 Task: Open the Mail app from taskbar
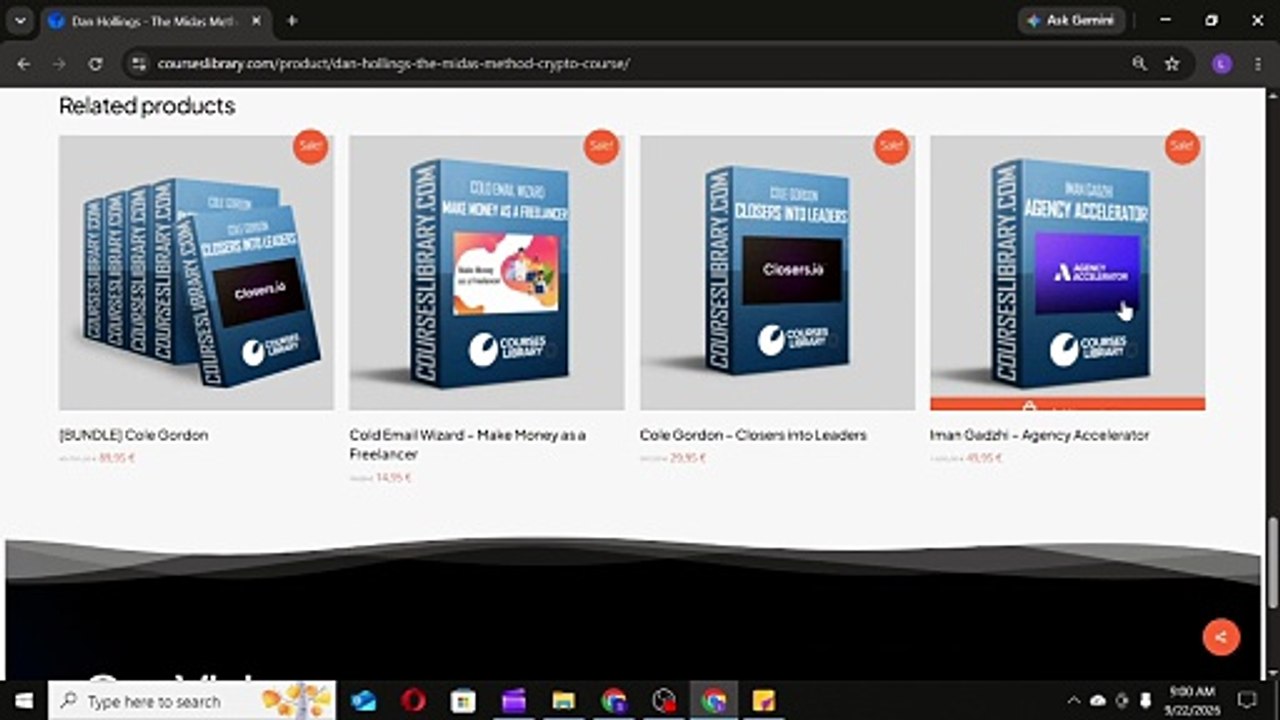click(x=364, y=700)
